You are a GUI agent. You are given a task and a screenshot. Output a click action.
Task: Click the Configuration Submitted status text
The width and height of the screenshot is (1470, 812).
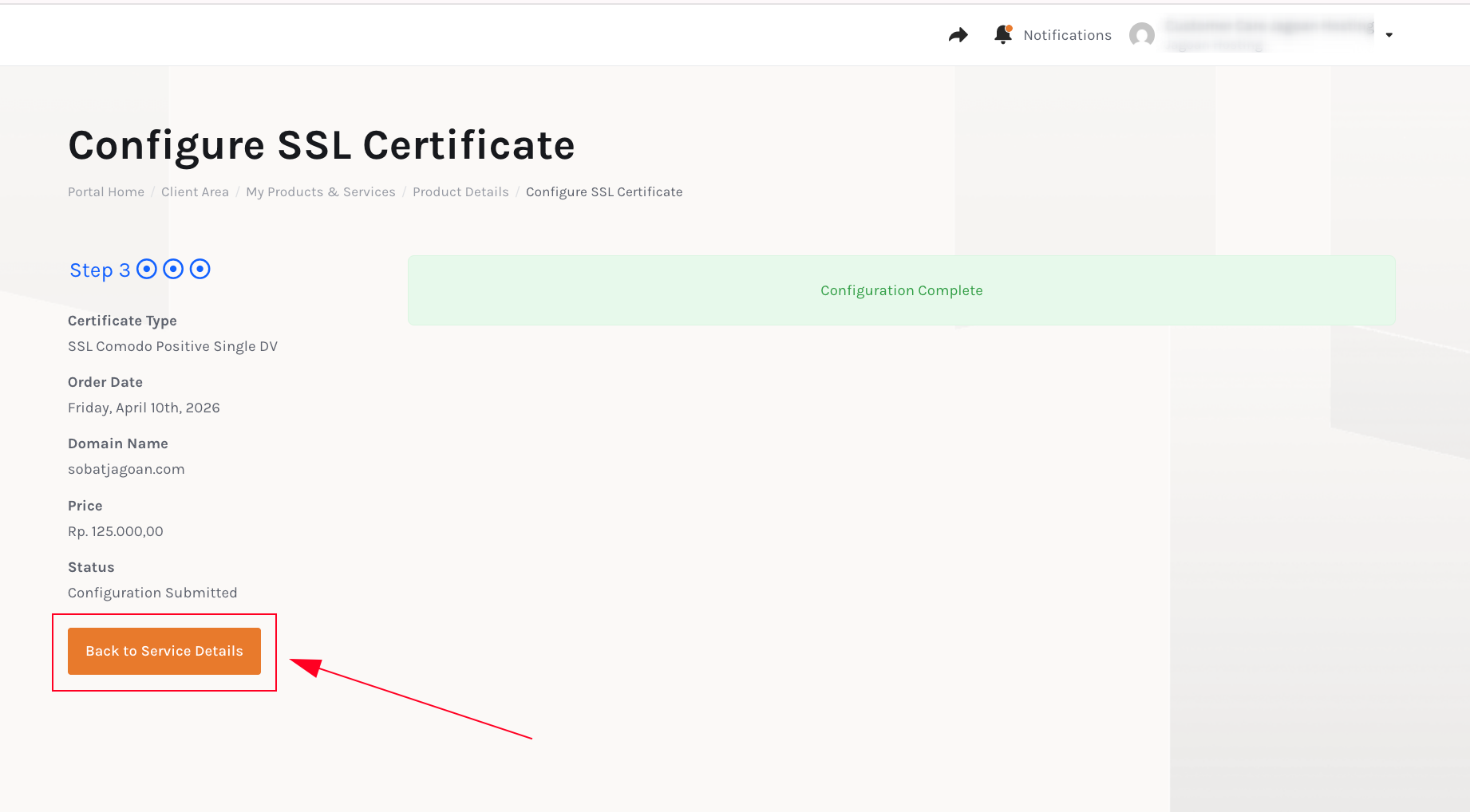pyautogui.click(x=152, y=593)
